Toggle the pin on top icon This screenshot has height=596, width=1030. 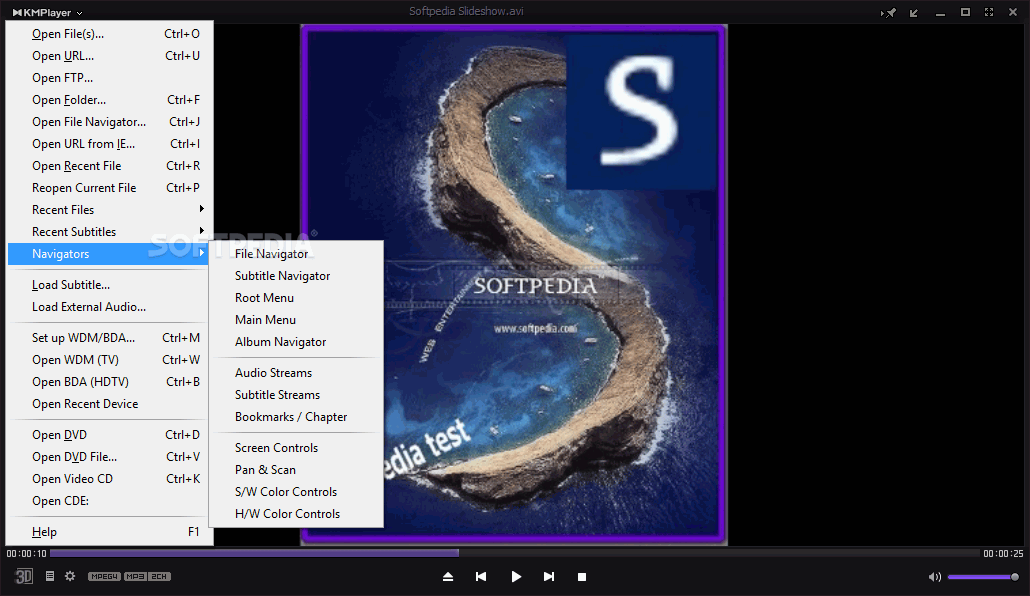click(889, 12)
